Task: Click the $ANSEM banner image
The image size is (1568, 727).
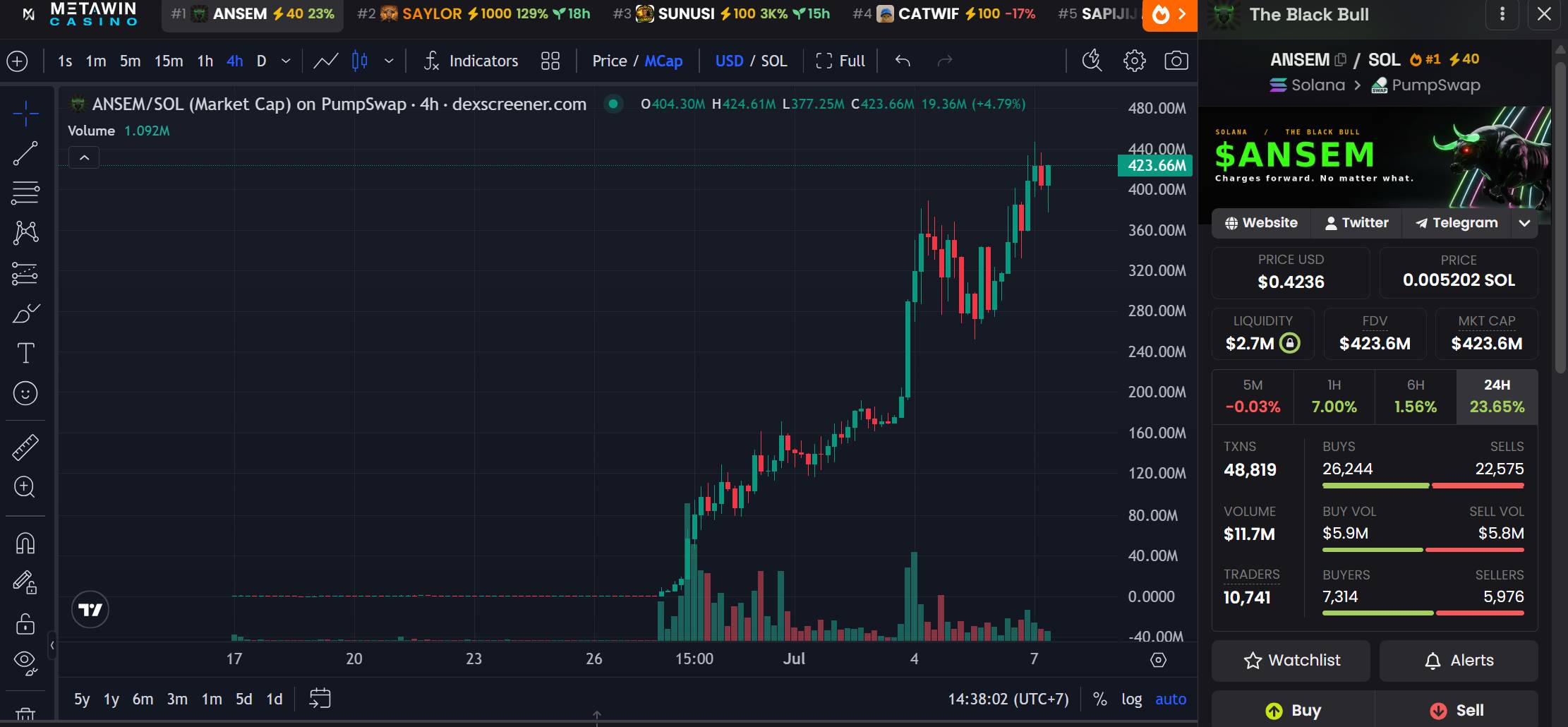Action: pyautogui.click(x=1375, y=157)
